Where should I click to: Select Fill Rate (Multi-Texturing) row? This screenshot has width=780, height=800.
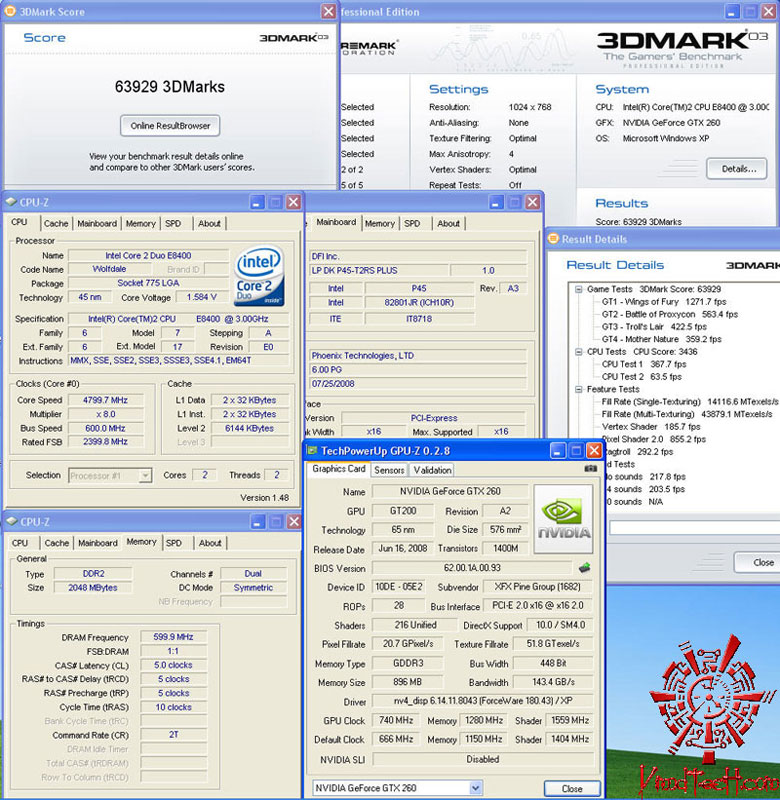[687, 414]
